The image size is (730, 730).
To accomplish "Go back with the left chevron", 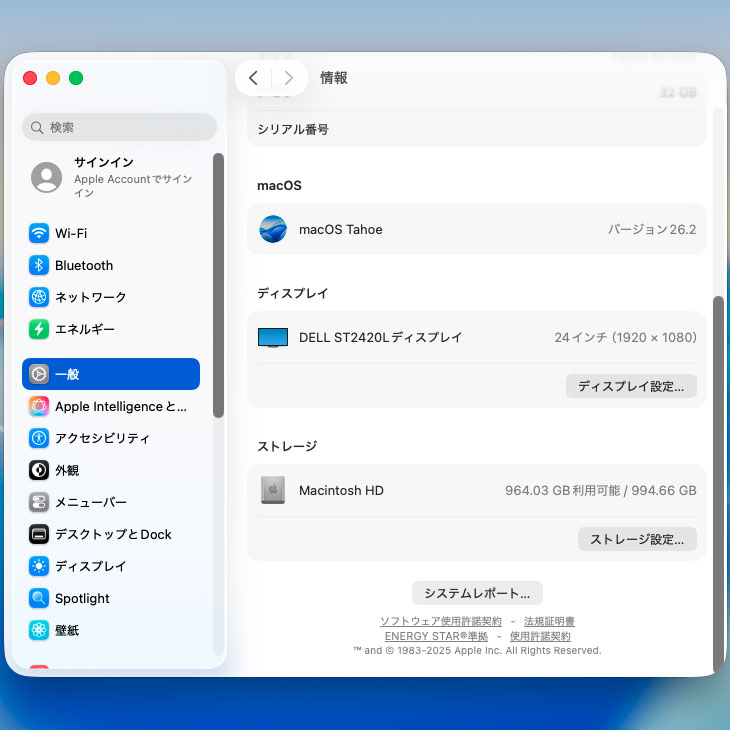I will [253, 78].
